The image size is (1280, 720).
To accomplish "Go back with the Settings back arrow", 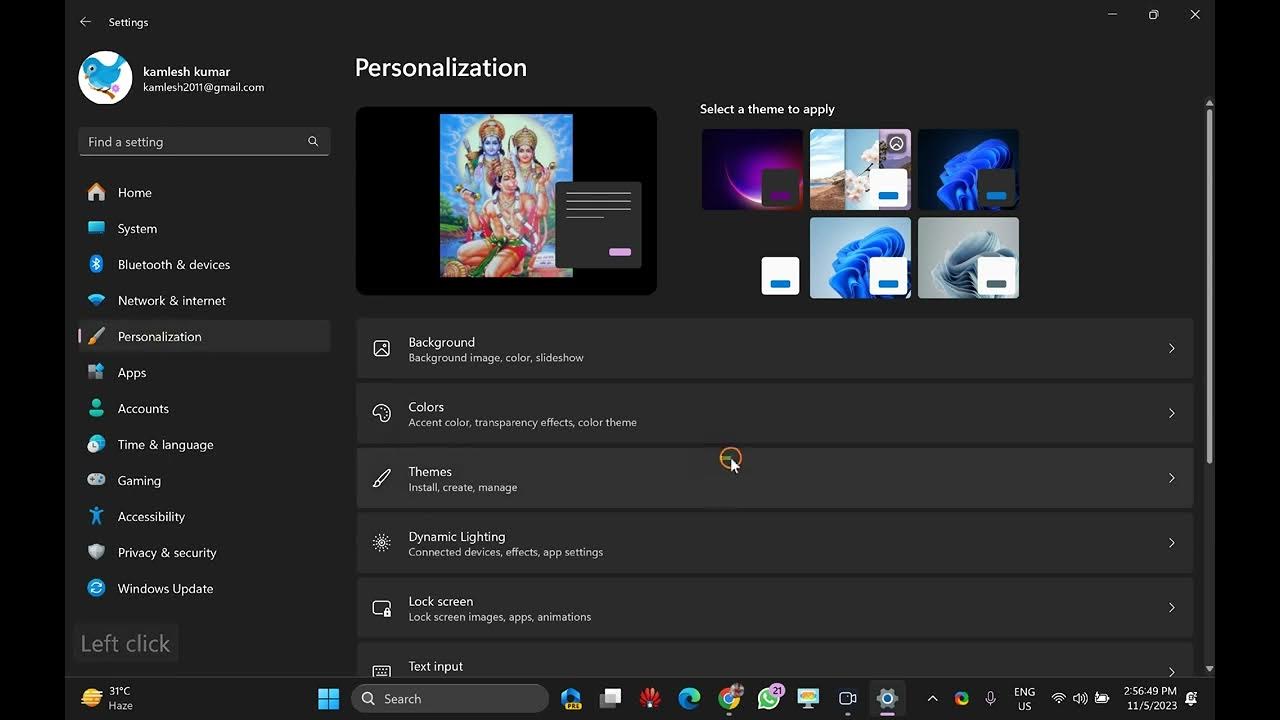I will pos(85,22).
